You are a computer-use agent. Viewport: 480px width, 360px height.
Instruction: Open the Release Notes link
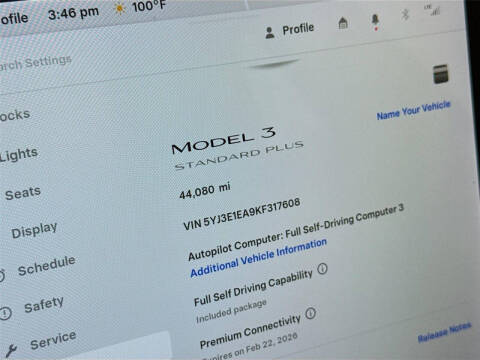(444, 332)
